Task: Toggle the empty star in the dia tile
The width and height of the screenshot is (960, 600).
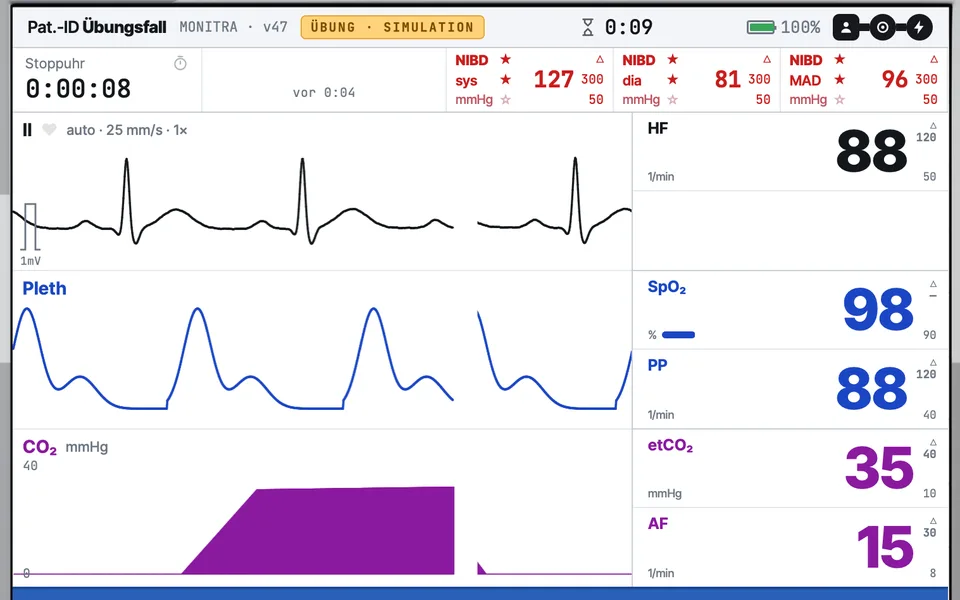Action: pyautogui.click(x=672, y=99)
